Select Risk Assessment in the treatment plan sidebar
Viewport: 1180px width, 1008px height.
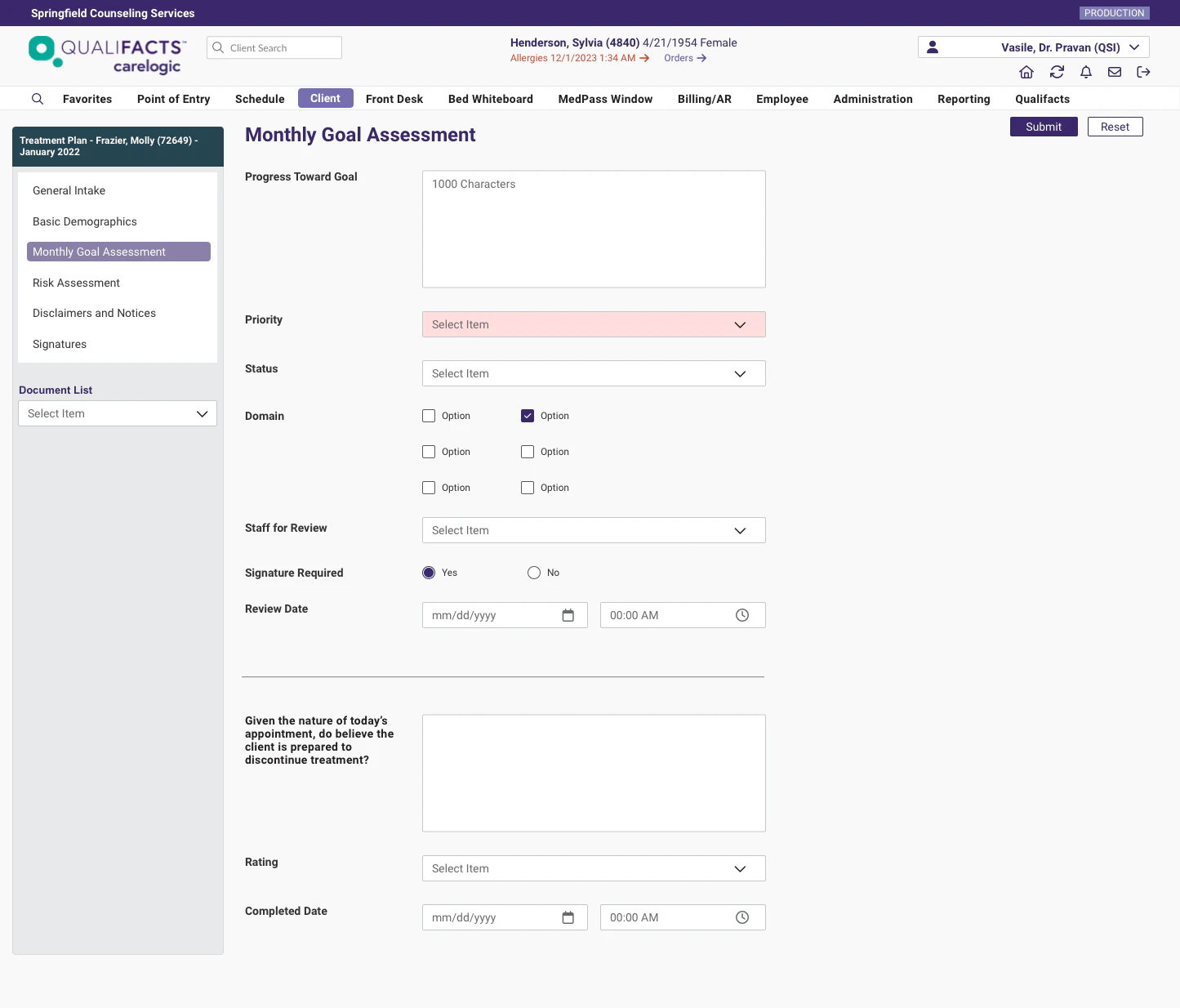[x=76, y=283]
